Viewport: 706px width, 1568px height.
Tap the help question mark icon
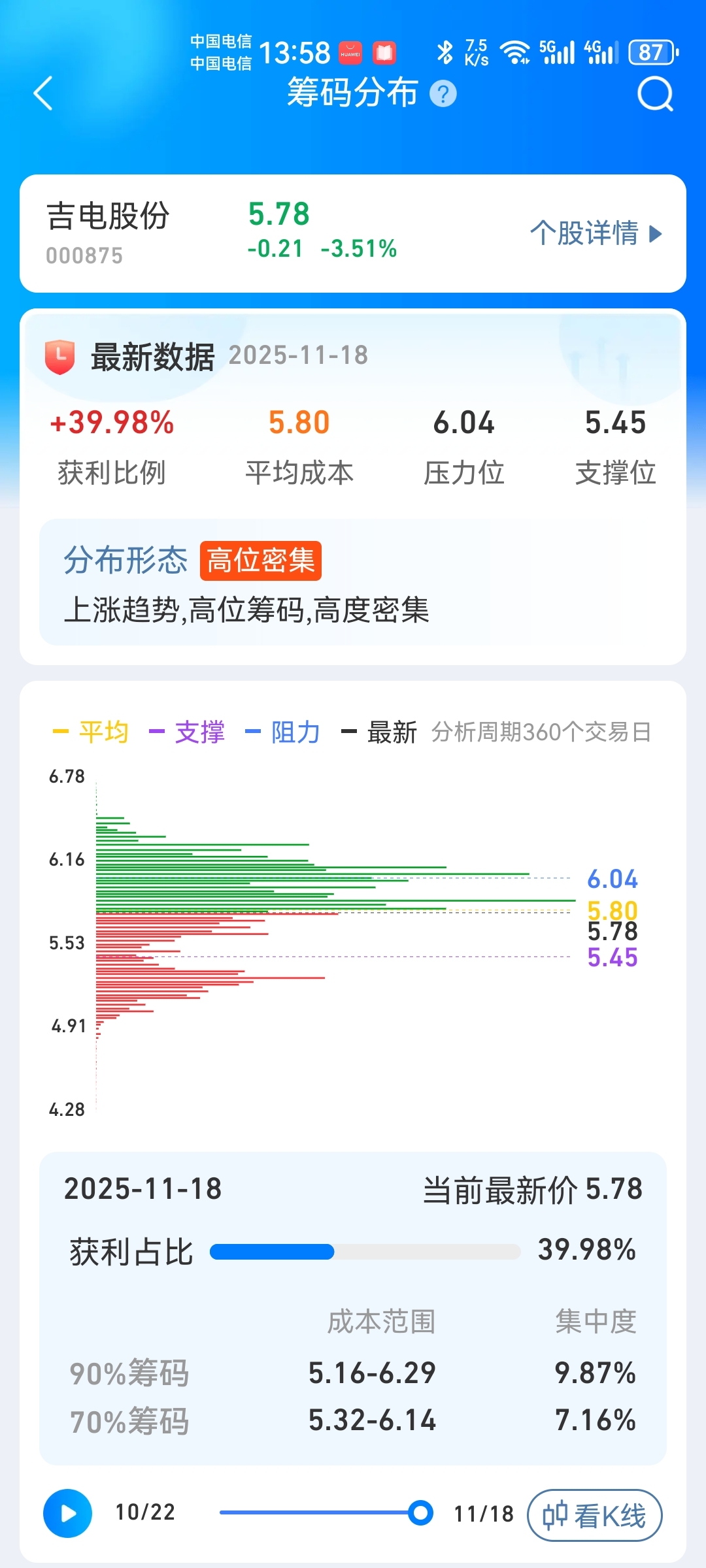click(x=443, y=93)
